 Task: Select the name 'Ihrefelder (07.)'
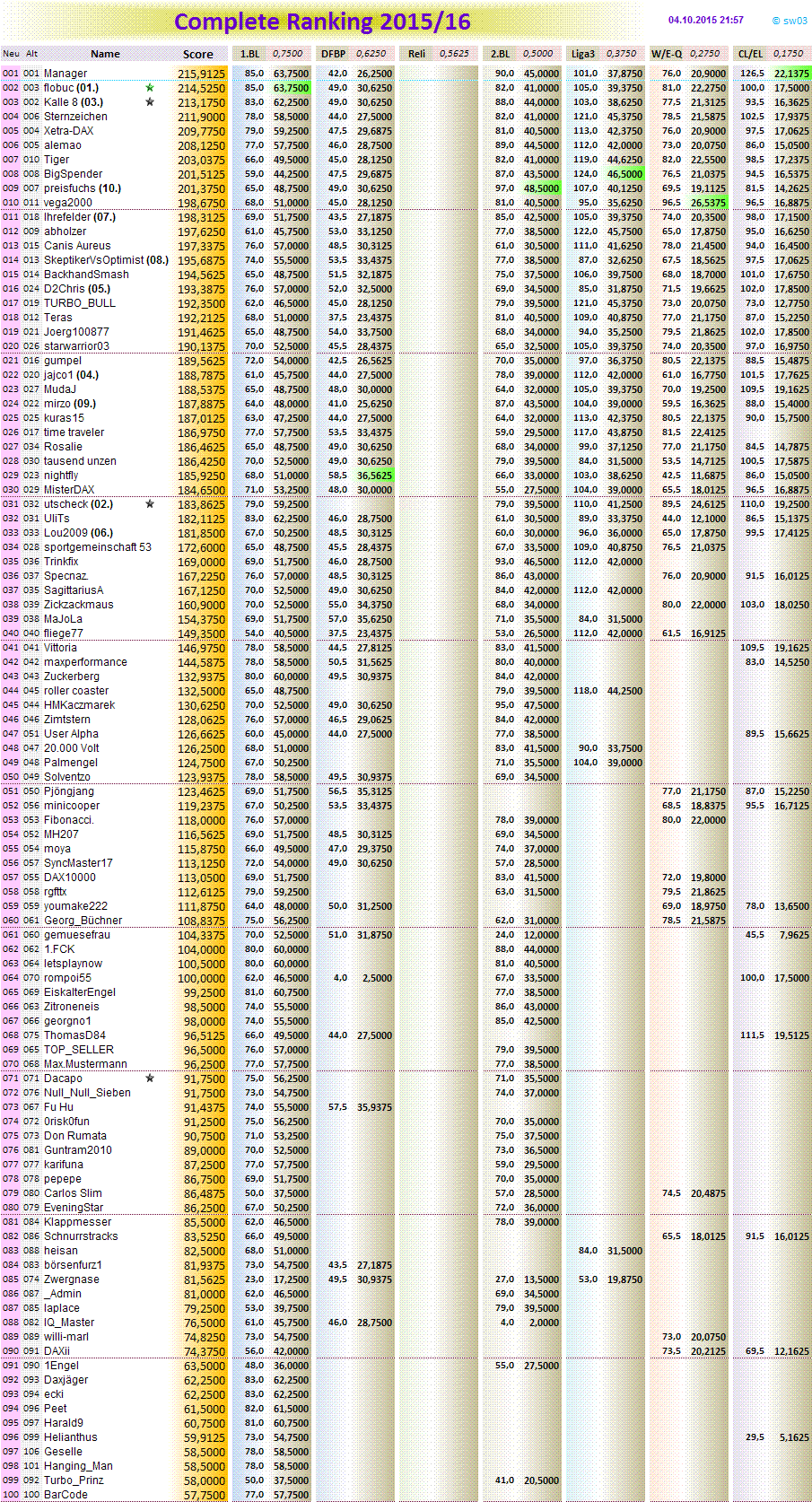coord(80,217)
